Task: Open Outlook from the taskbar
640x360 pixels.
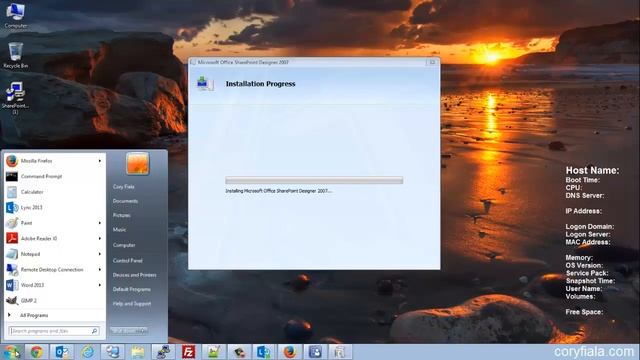Action: coord(62,351)
